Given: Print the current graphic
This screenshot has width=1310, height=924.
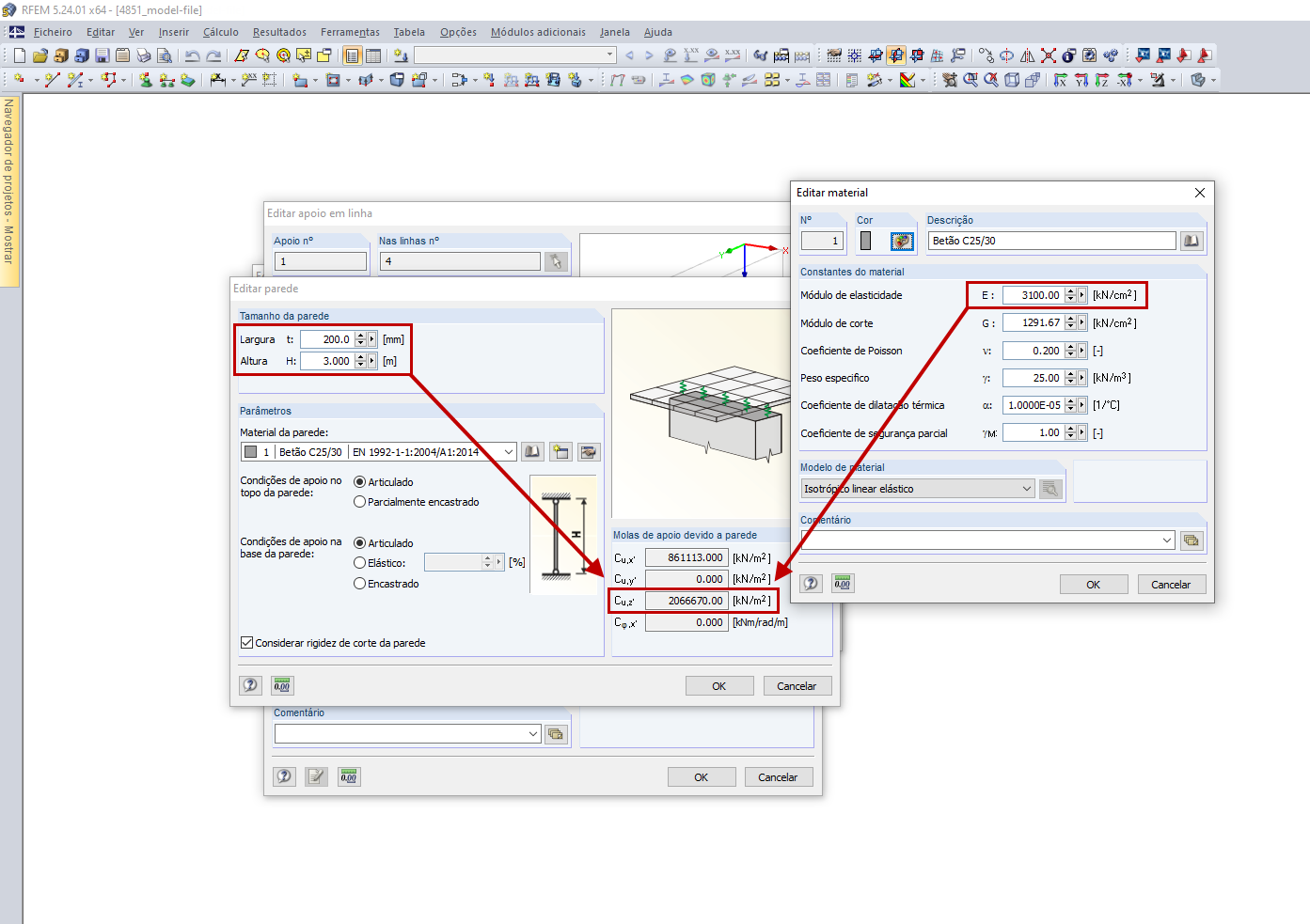Looking at the screenshot, I should (143, 55).
